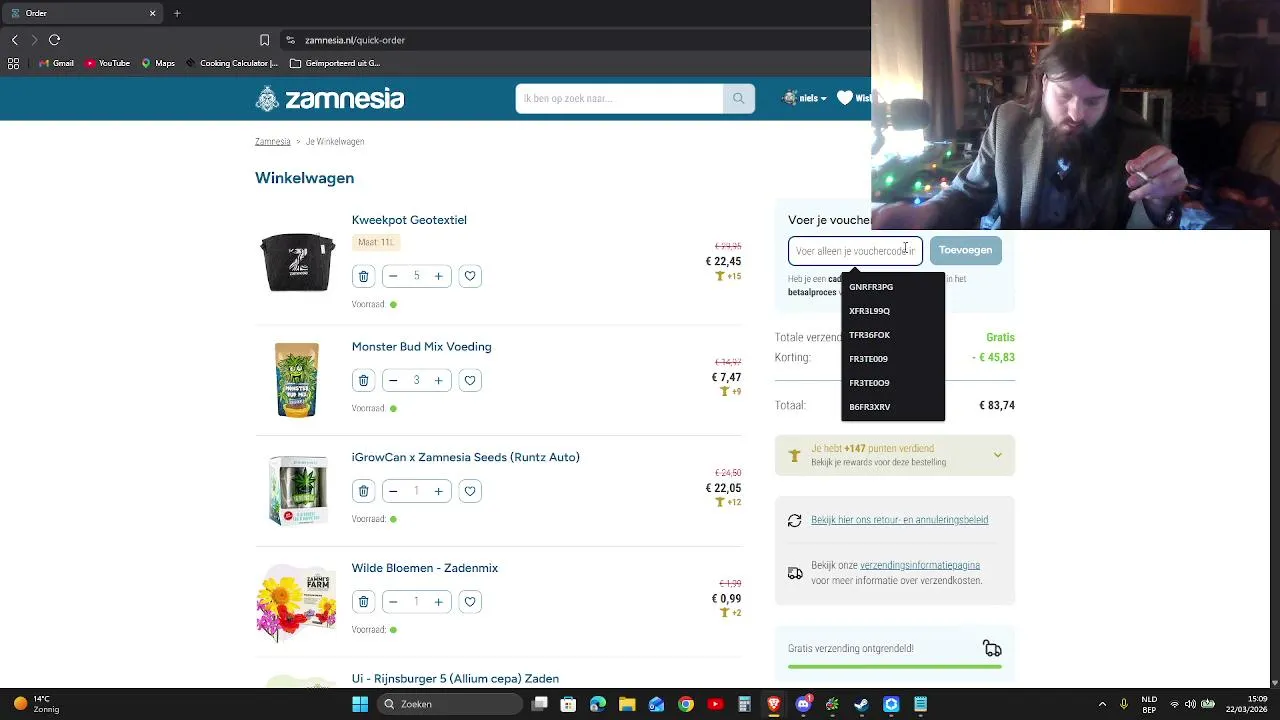
Task: Open the Geïmporteerd bookmarks folder
Action: 335,63
